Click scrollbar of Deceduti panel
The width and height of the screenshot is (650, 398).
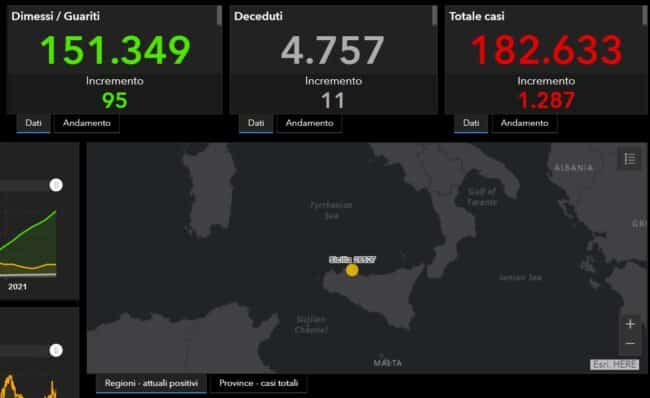tap(434, 16)
